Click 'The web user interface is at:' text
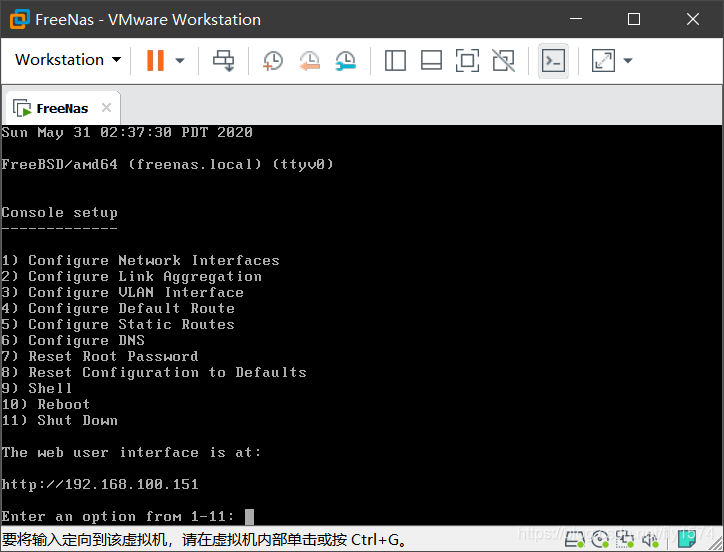 131,452
